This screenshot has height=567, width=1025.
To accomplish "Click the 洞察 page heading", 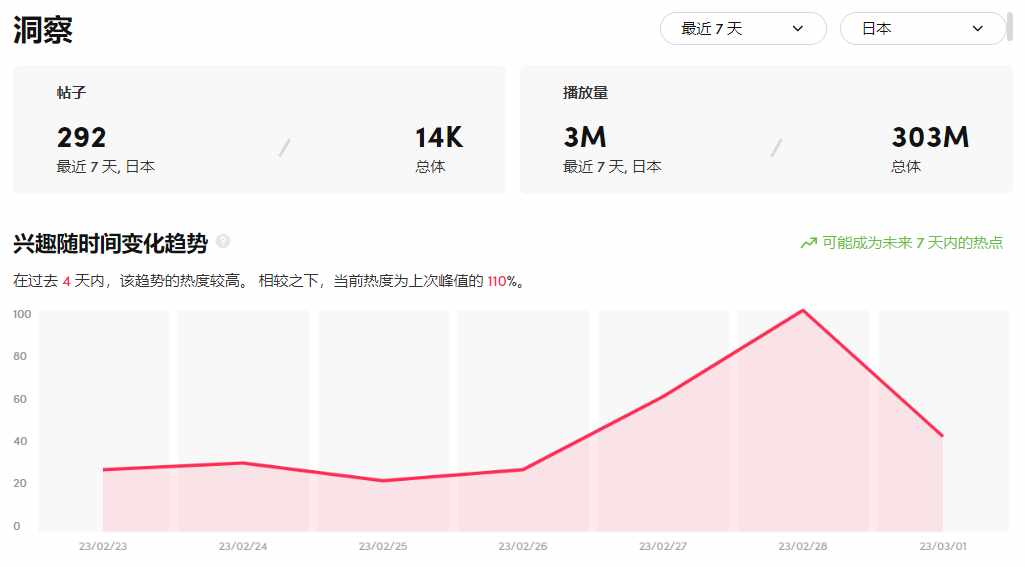I will pos(43,30).
